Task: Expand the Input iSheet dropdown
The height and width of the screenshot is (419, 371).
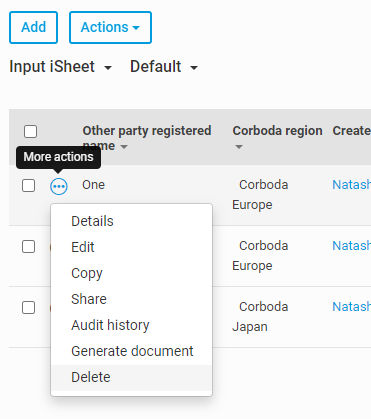Action: point(60,66)
